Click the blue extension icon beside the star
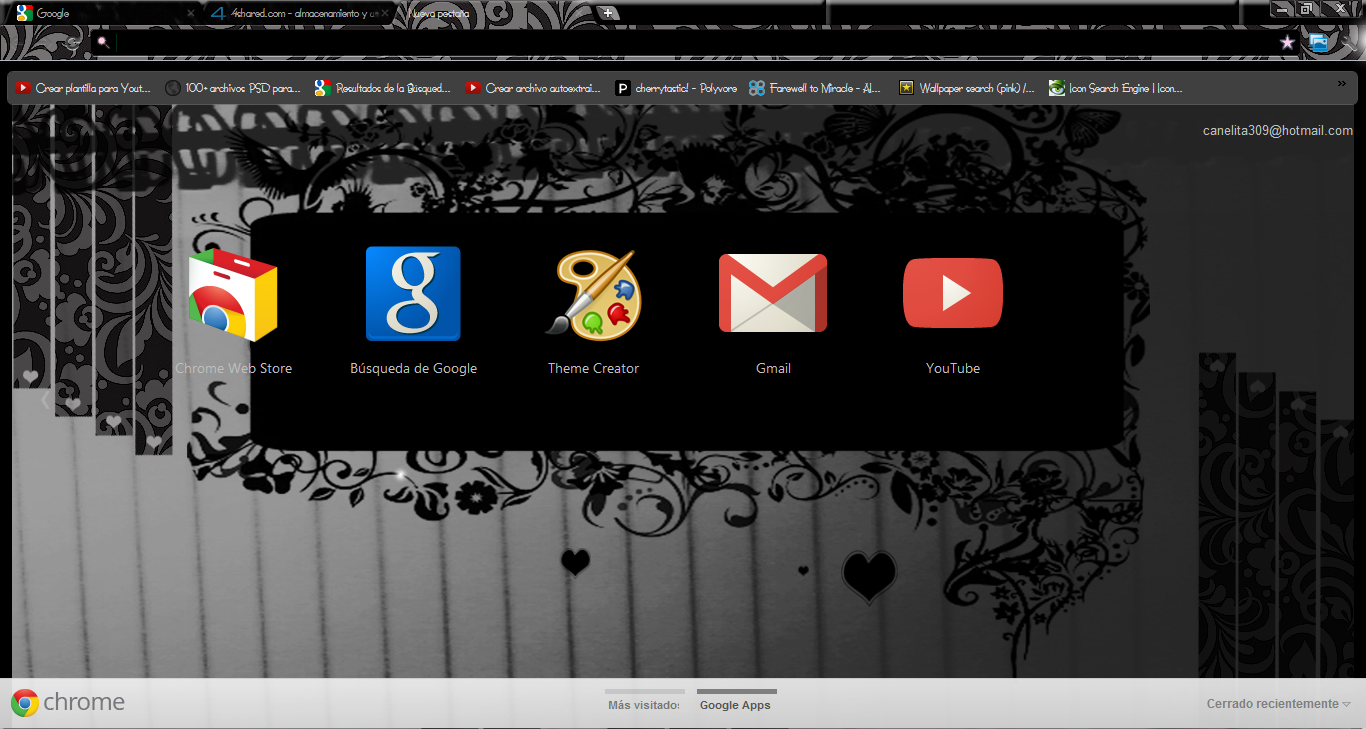Screen dimensions: 1366x729 tap(1318, 42)
